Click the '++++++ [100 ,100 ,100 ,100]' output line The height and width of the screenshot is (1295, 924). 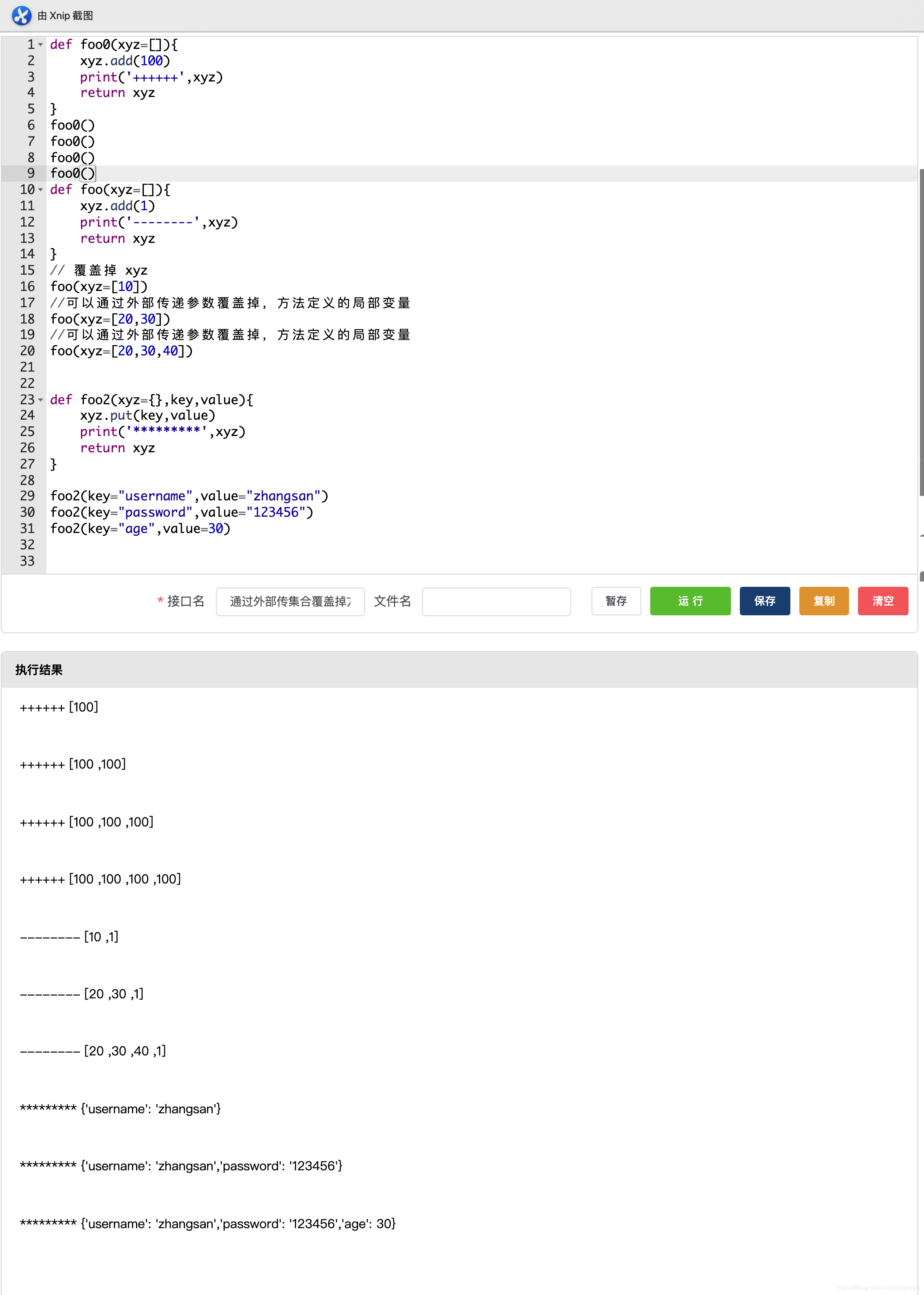100,879
